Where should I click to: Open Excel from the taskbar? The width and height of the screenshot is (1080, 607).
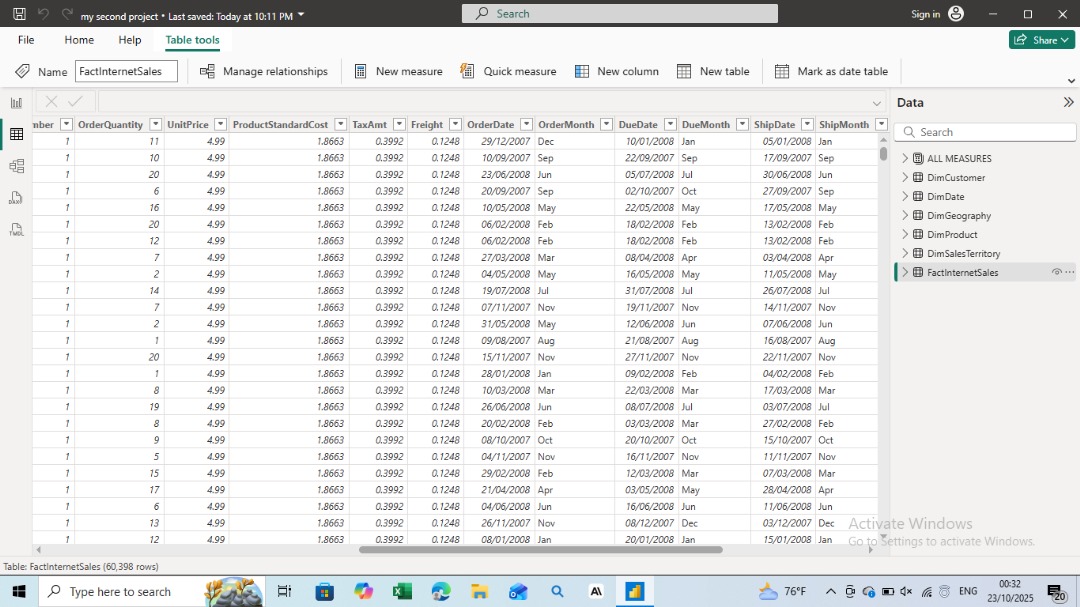402,591
